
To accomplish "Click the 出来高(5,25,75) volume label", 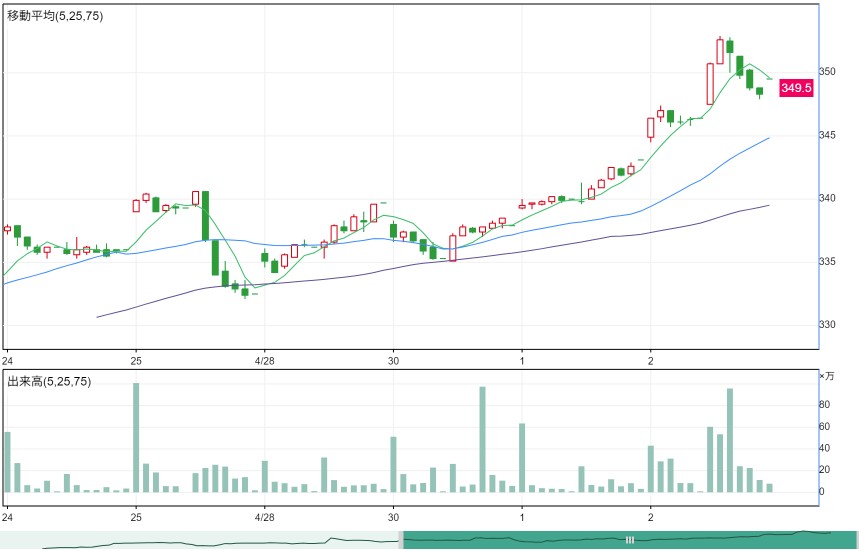I will tap(49, 381).
